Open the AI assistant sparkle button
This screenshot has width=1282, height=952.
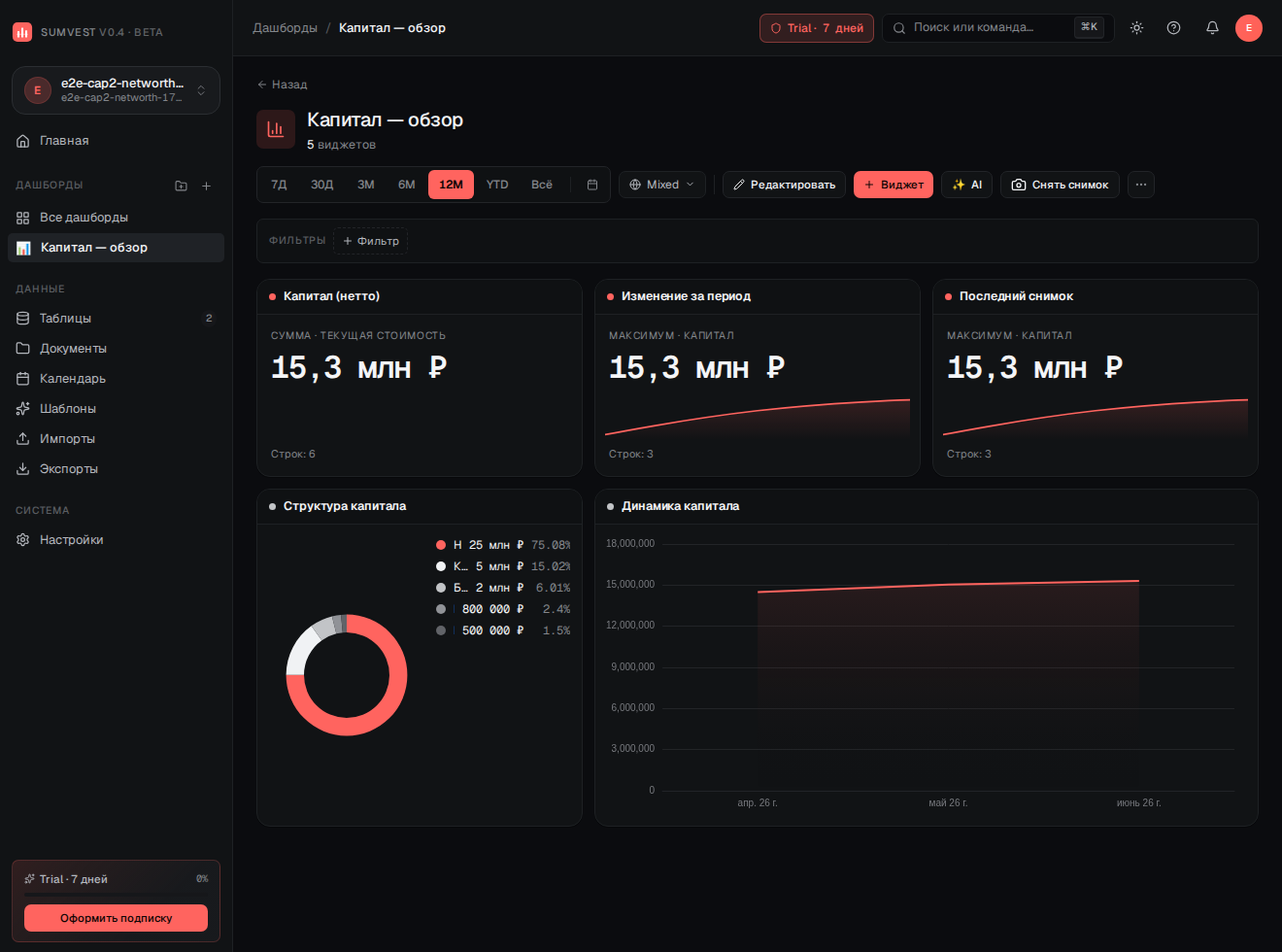point(967,185)
